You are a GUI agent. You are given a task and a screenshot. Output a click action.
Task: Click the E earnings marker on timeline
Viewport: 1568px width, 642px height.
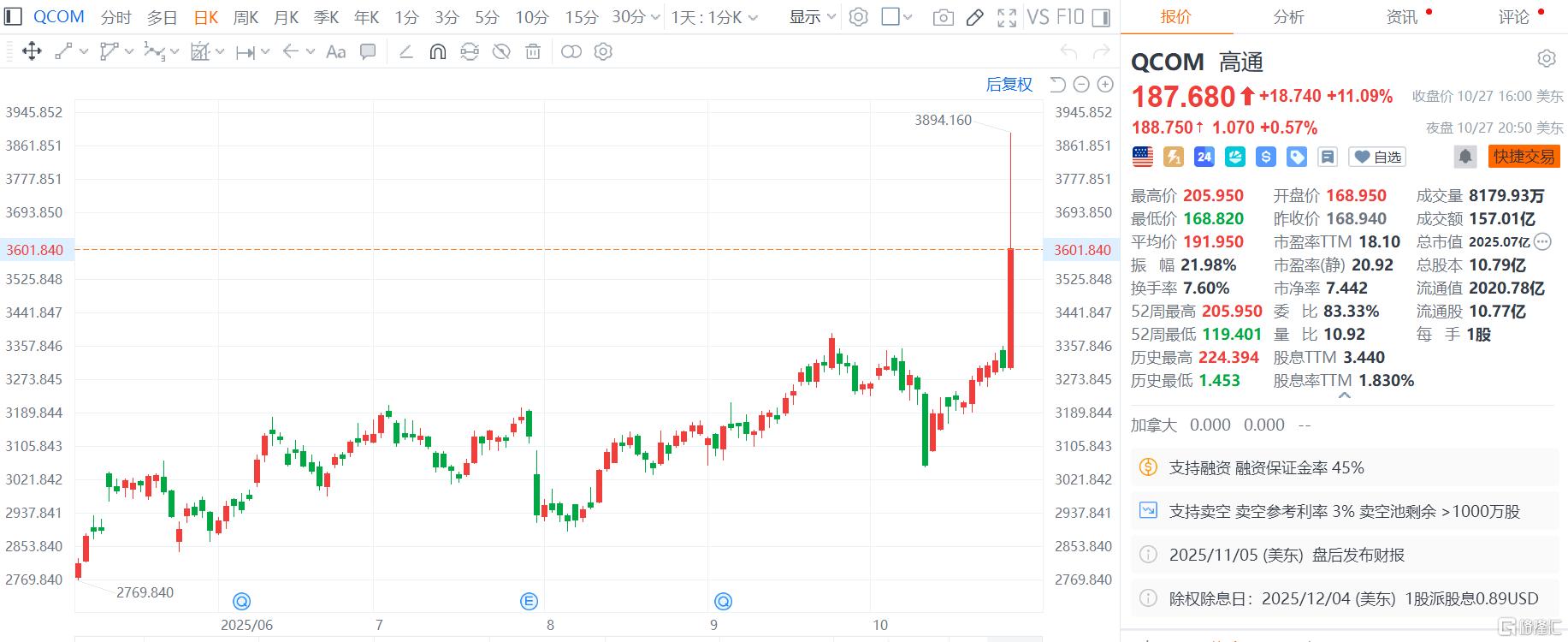529,601
